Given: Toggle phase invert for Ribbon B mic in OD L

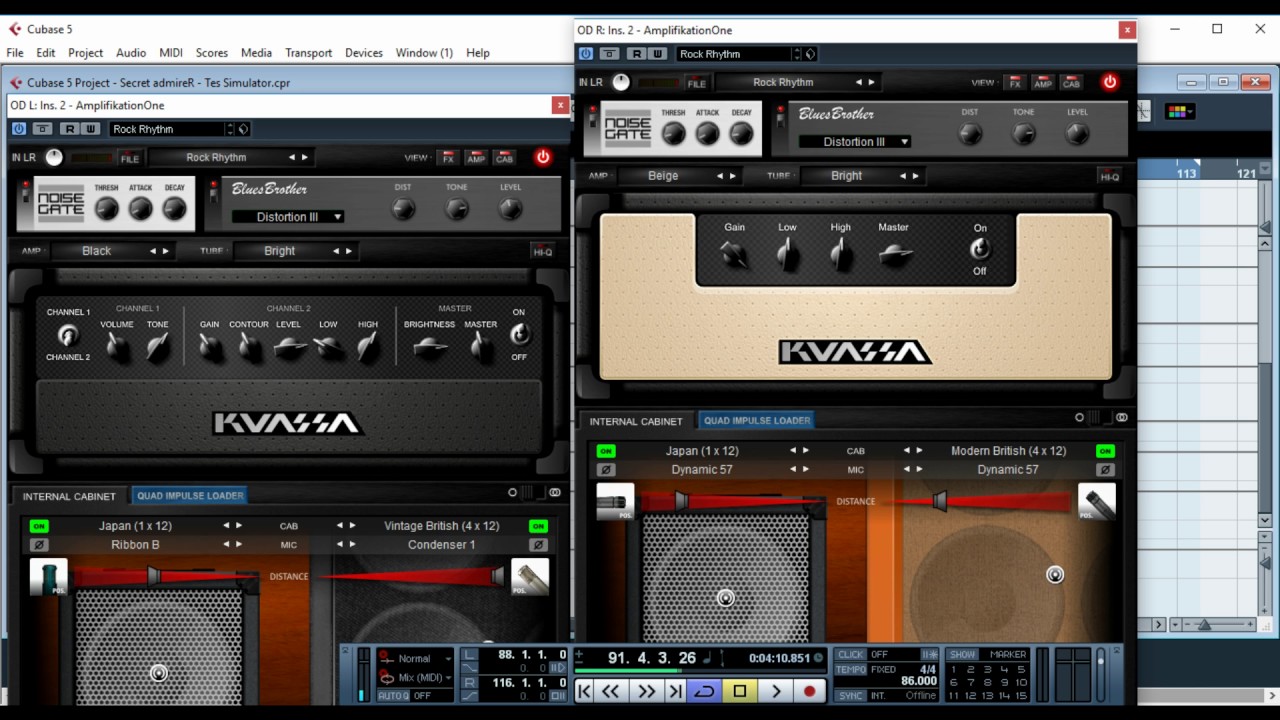Looking at the screenshot, I should click(39, 545).
